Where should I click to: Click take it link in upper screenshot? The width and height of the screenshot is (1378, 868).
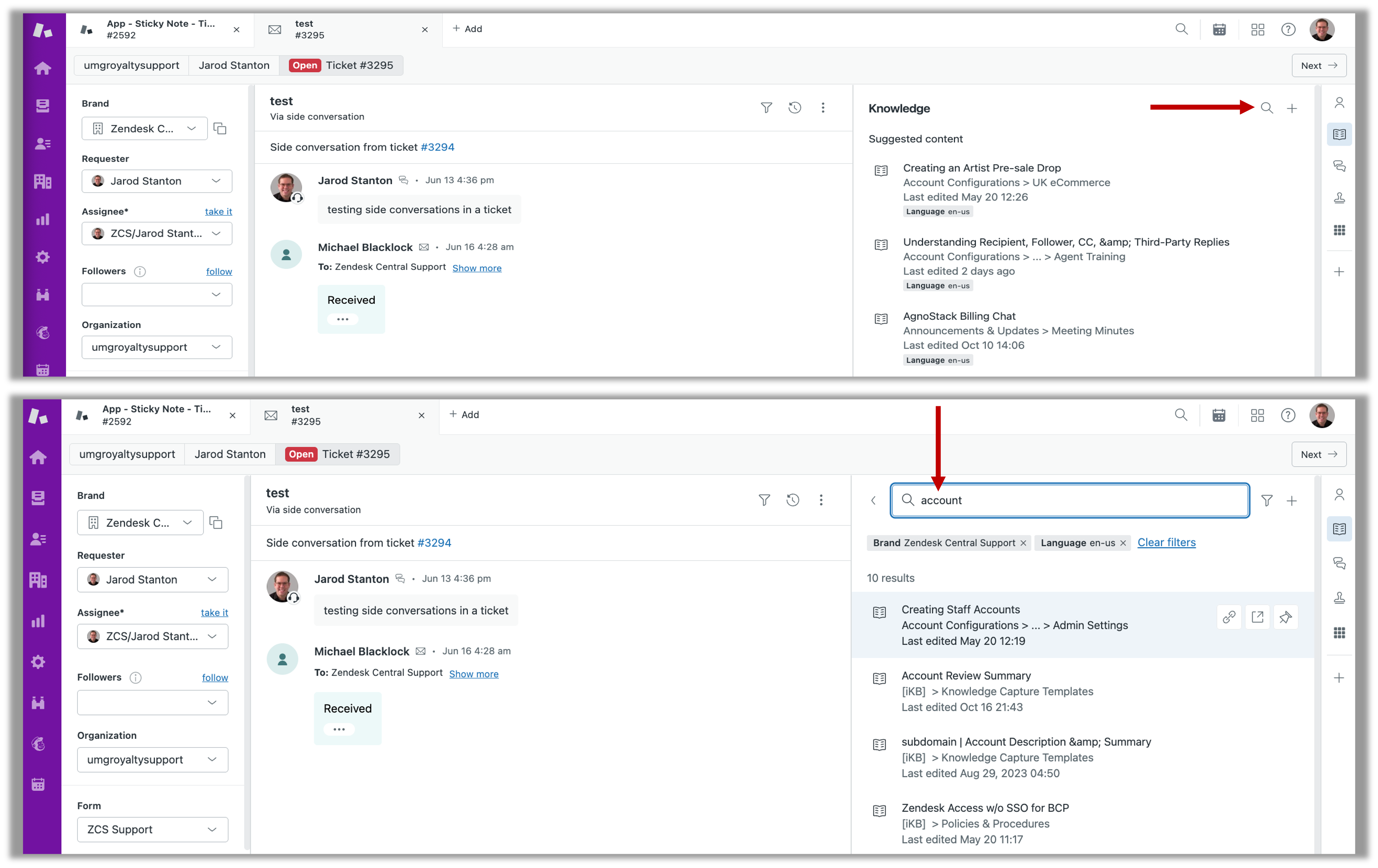(x=218, y=211)
